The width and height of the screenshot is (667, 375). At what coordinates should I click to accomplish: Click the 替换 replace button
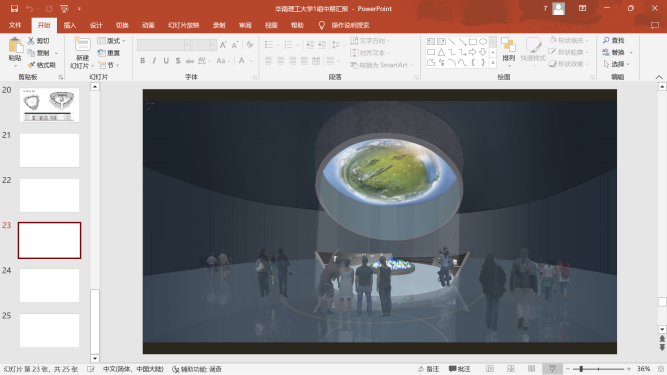point(617,52)
